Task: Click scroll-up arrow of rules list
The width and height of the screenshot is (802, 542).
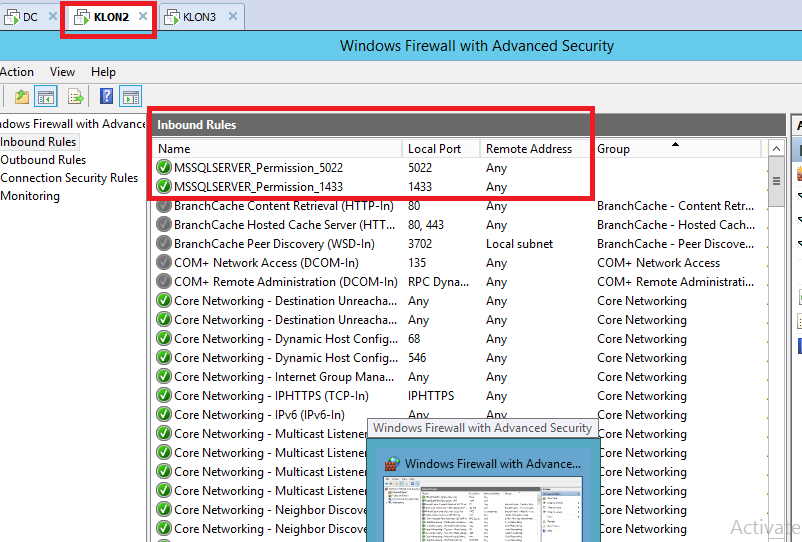Action: point(776,148)
